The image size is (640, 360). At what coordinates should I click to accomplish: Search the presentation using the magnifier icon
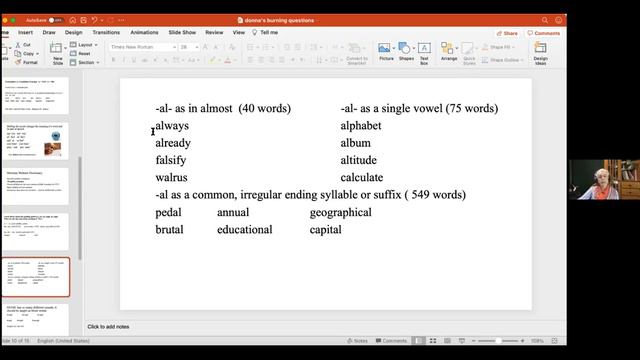(545, 20)
